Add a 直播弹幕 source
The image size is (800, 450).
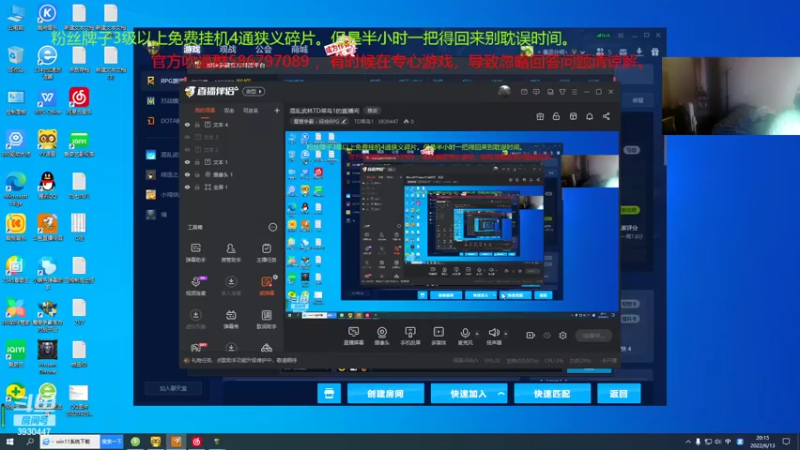(354, 336)
